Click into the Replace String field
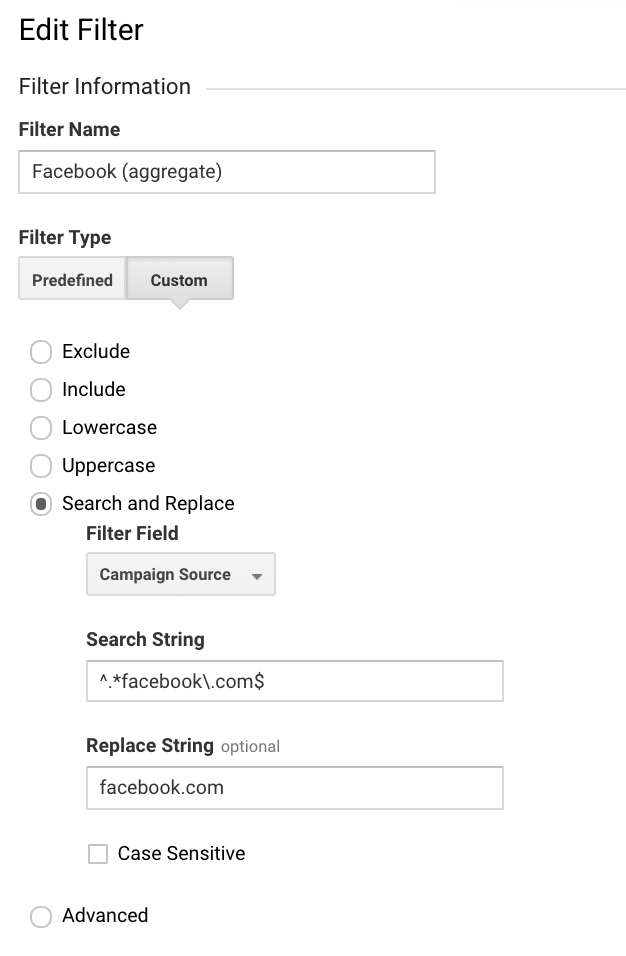626x956 pixels. pos(294,788)
